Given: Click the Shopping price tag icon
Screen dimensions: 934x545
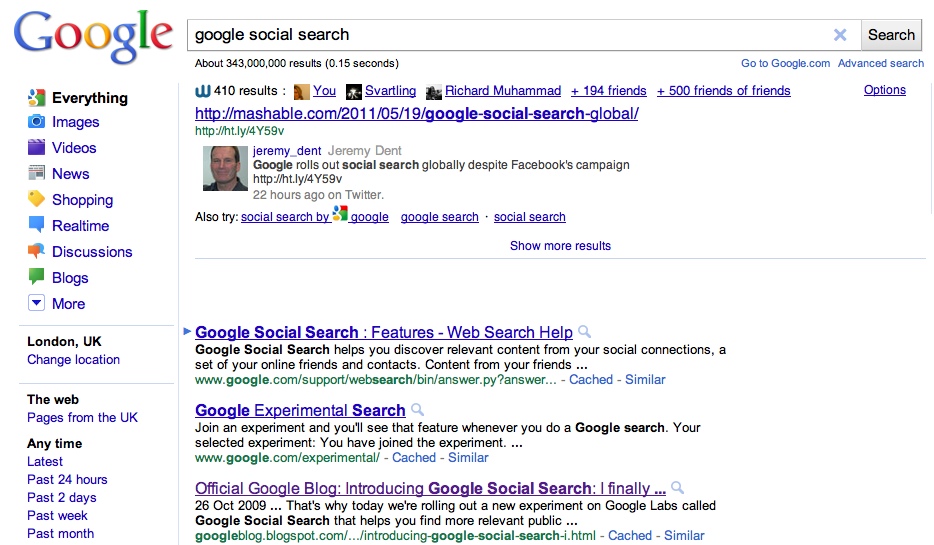Looking at the screenshot, I should [x=36, y=200].
